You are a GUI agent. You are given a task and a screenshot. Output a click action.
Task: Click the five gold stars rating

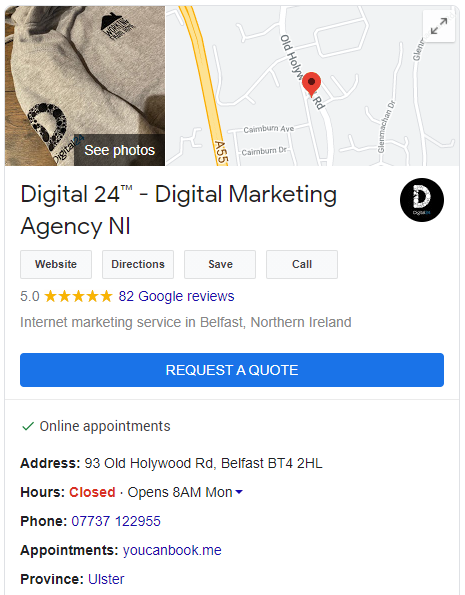[x=78, y=296]
